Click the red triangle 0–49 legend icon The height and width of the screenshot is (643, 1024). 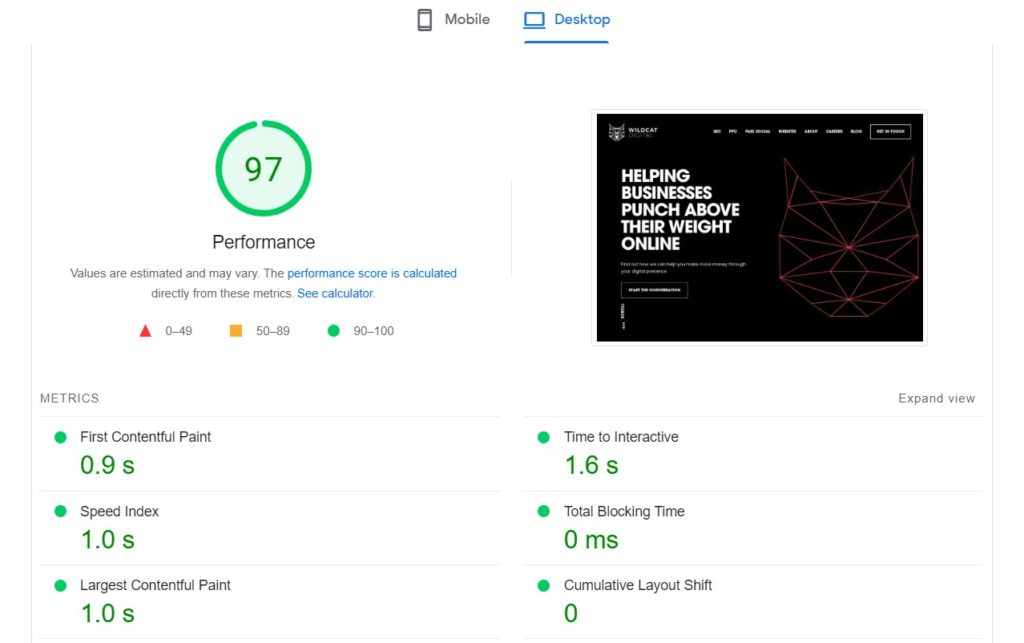pyautogui.click(x=145, y=331)
